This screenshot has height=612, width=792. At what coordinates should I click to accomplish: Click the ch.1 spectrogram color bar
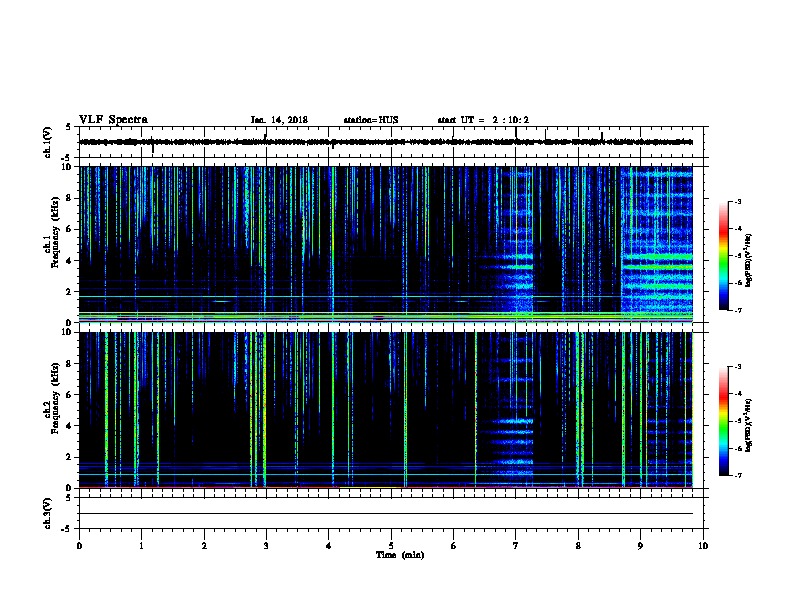click(723, 256)
